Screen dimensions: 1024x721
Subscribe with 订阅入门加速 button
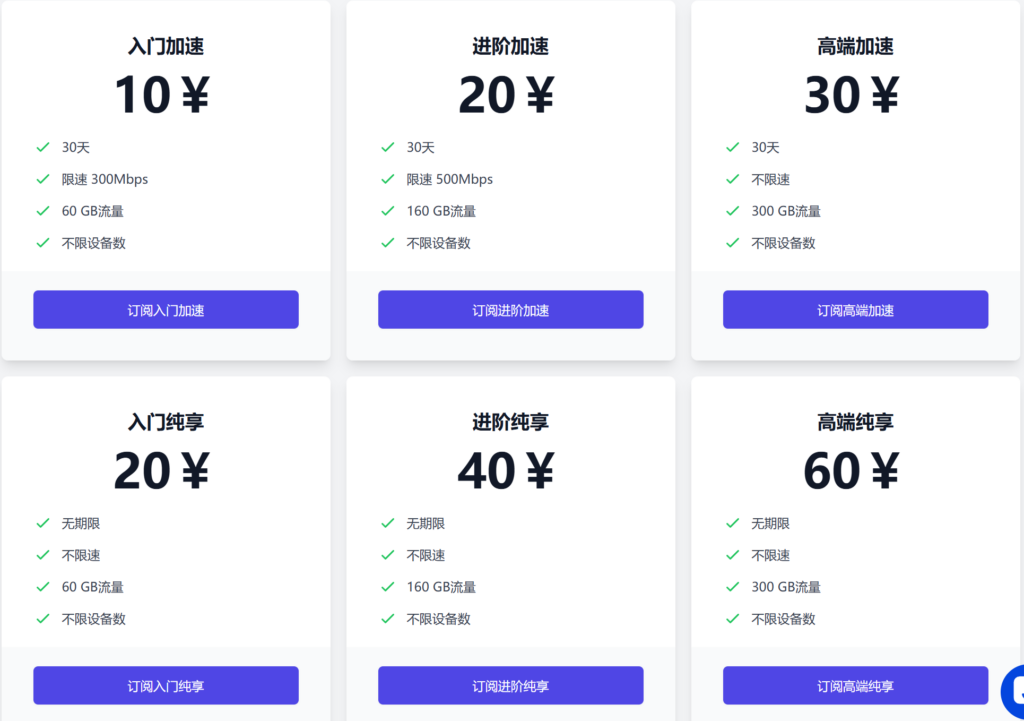tap(166, 310)
